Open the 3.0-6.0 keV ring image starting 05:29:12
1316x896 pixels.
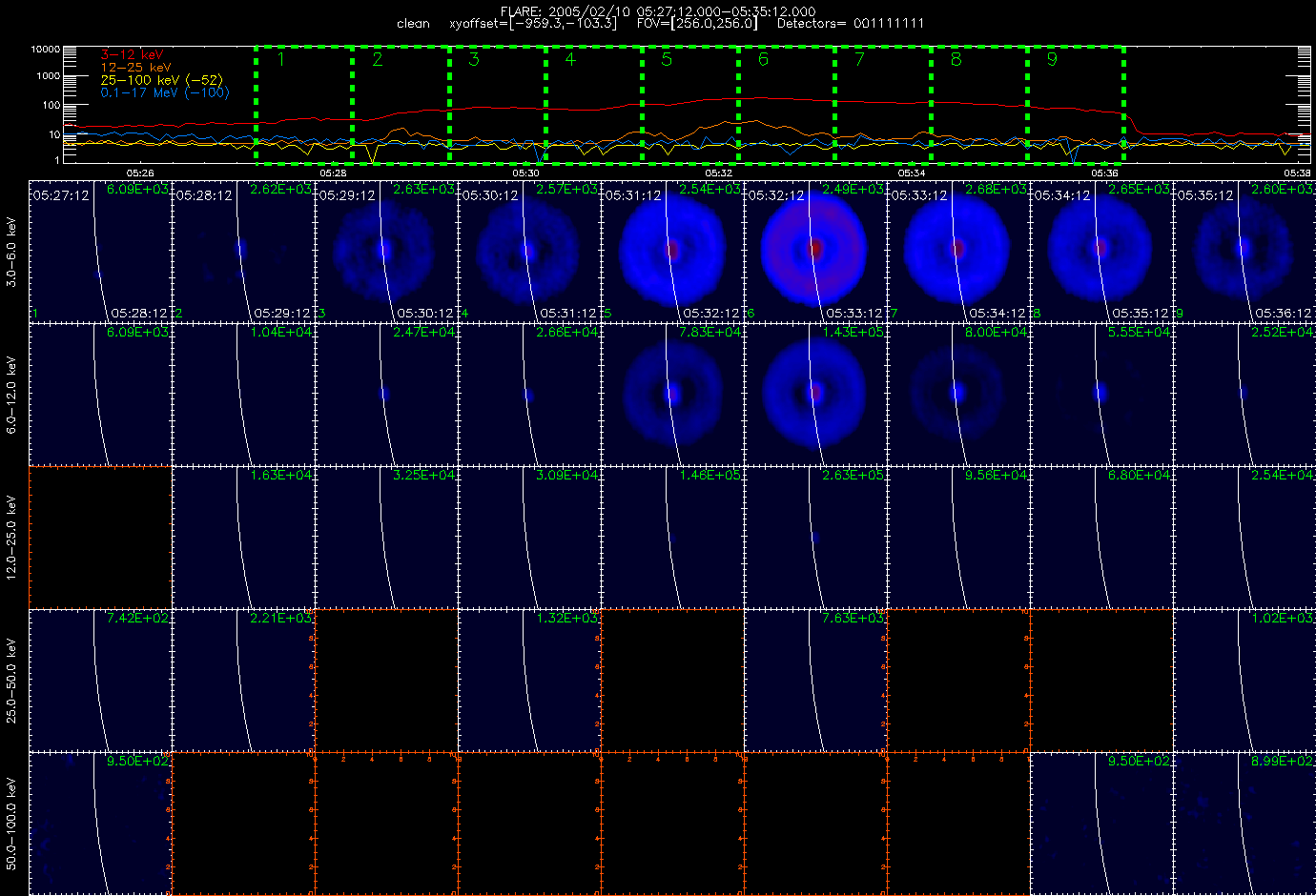(x=382, y=251)
